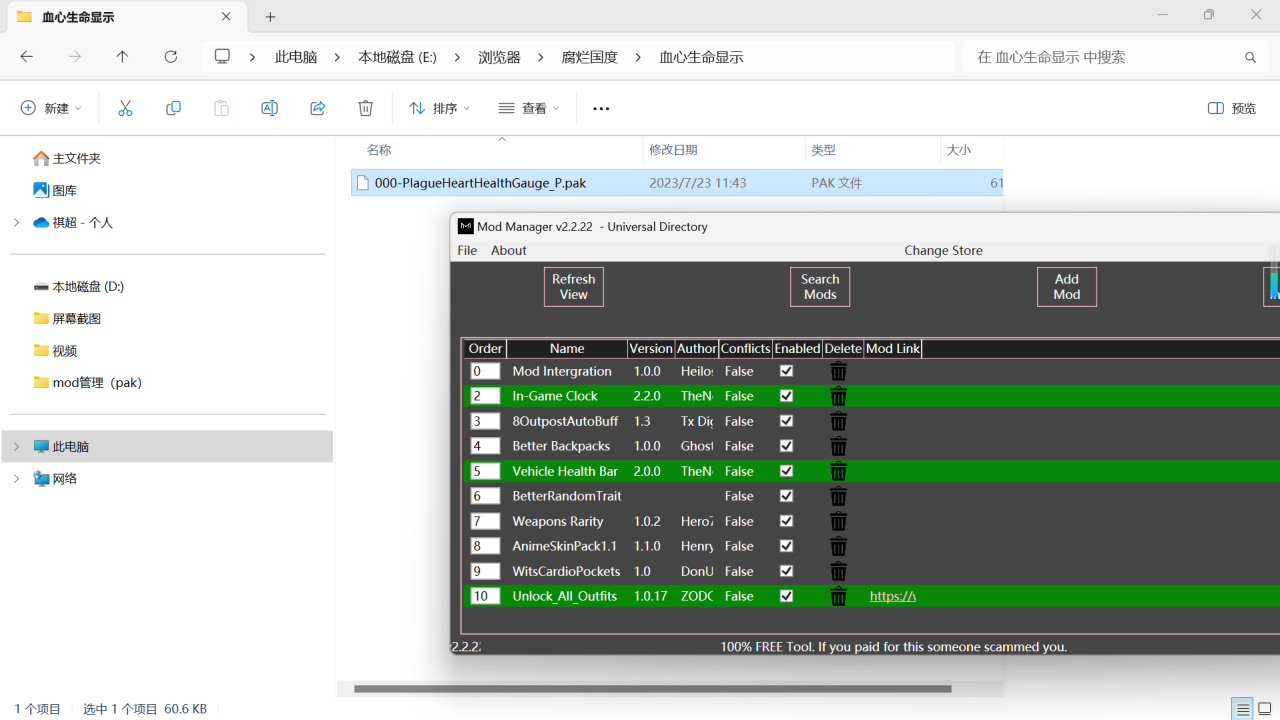
Task: Open the Unlock_All_Outfits mod link
Action: point(892,596)
